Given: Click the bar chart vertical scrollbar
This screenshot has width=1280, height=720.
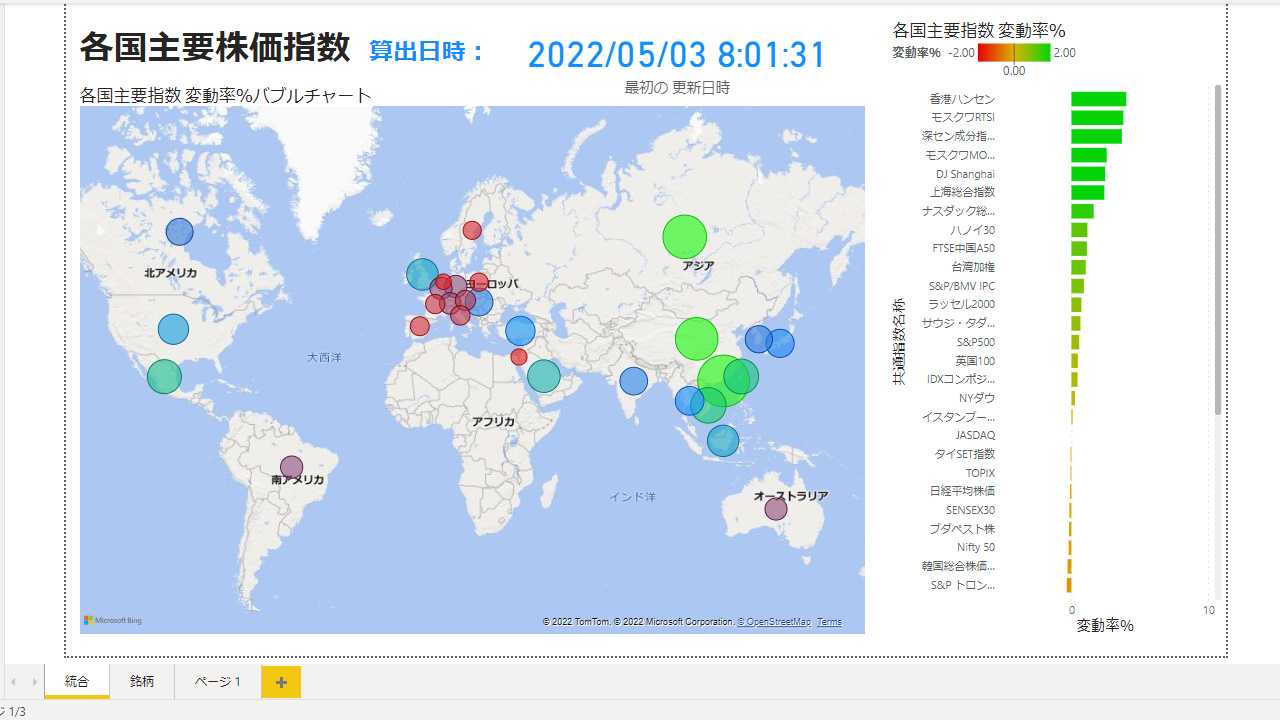Looking at the screenshot, I should [1217, 250].
